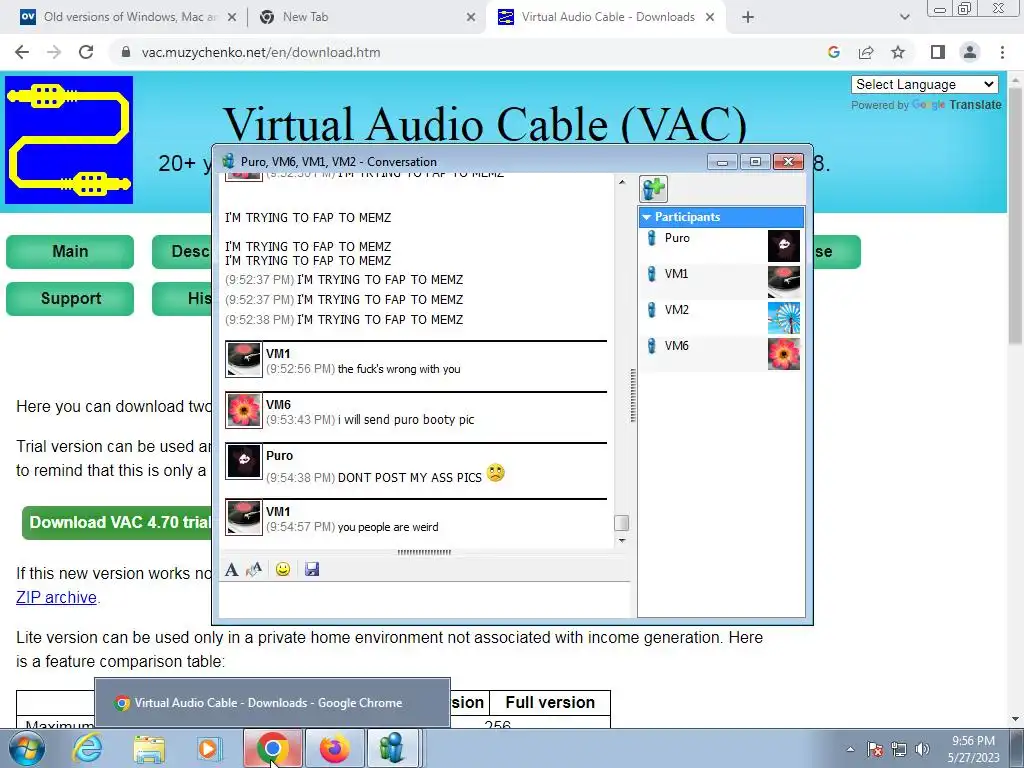Select VM6's flower avatar in Participants list

(x=784, y=353)
